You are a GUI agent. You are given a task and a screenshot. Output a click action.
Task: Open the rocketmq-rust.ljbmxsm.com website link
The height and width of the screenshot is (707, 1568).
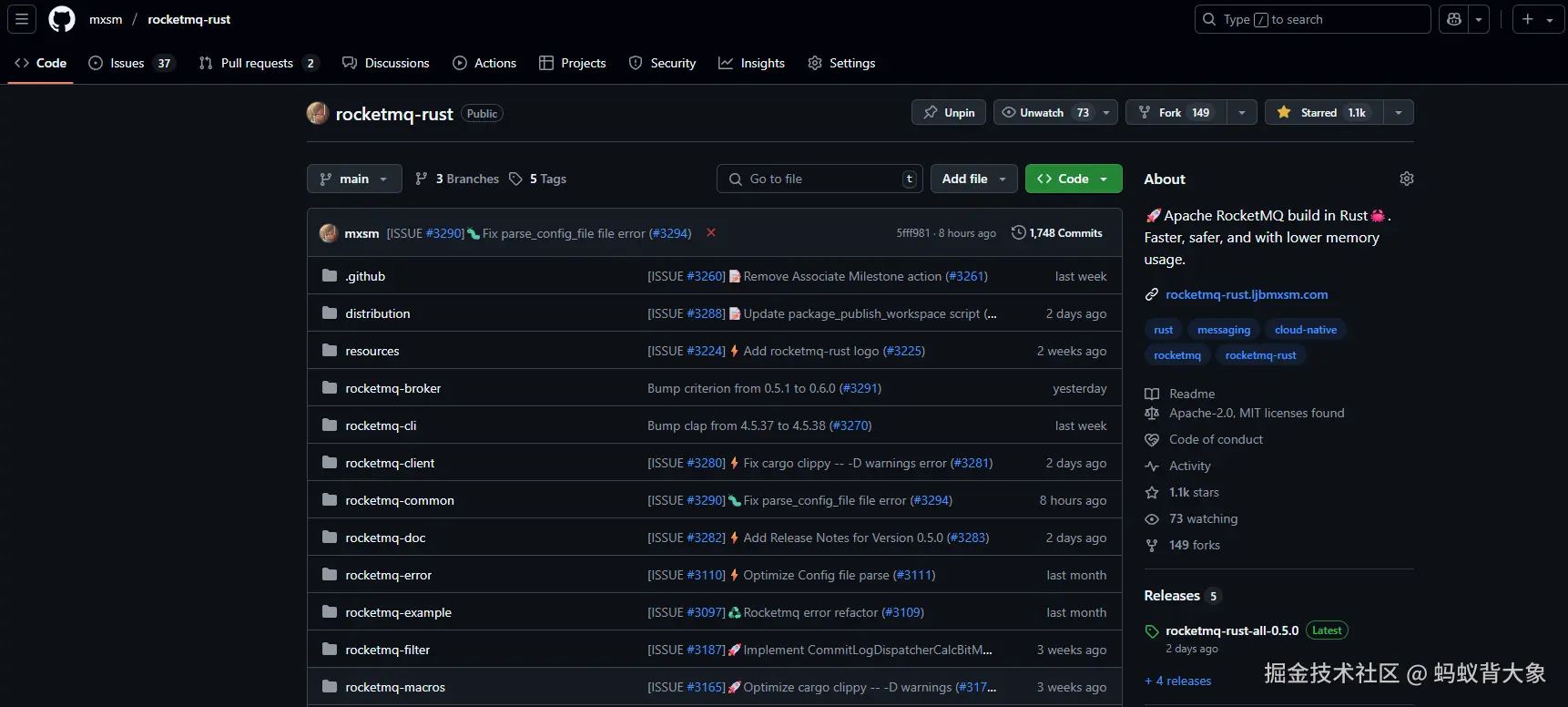(x=1246, y=294)
